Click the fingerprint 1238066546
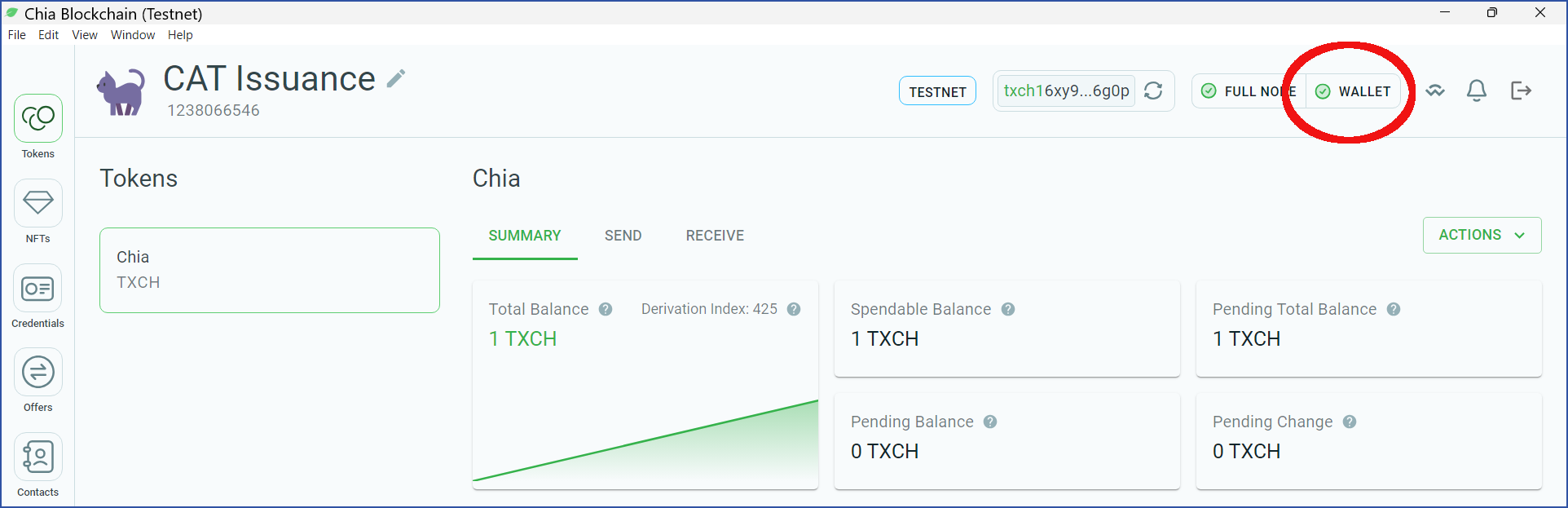This screenshot has height=508, width=1568. [214, 111]
